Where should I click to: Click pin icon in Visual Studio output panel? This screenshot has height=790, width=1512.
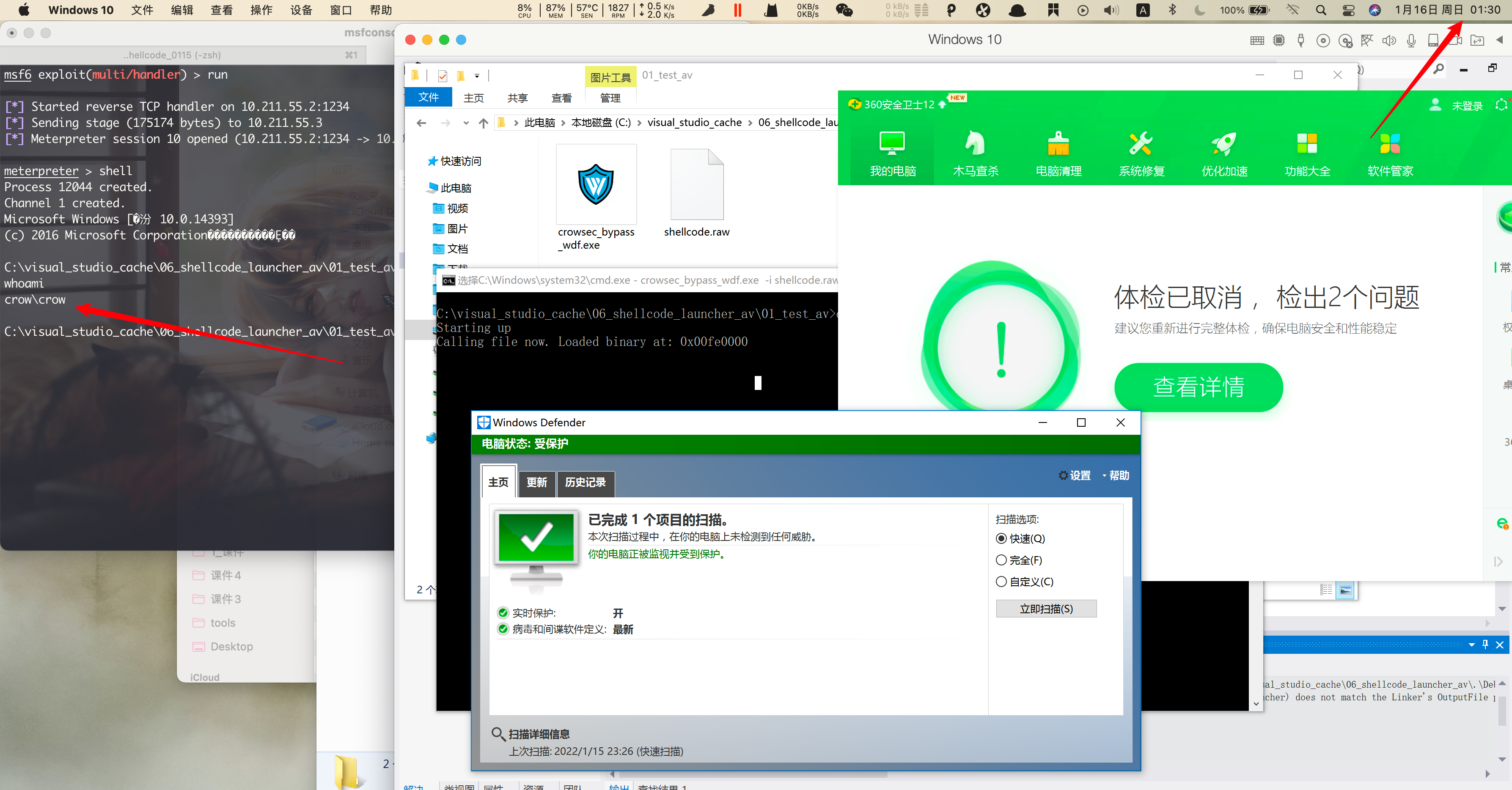pyautogui.click(x=1485, y=645)
